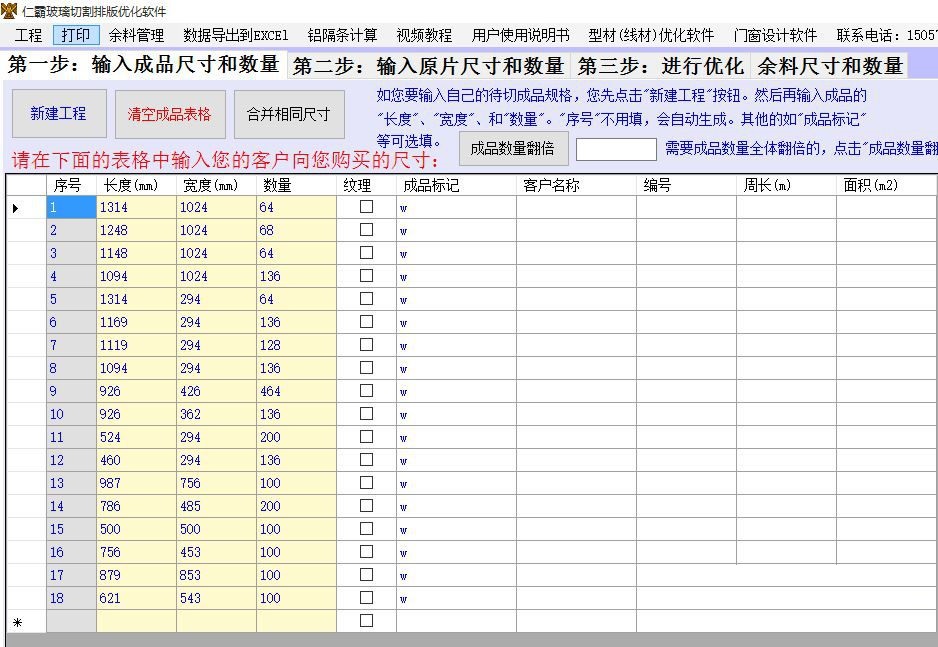The height and width of the screenshot is (647, 938).
Task: Select length cell 1169 in row 6
Action: (136, 322)
